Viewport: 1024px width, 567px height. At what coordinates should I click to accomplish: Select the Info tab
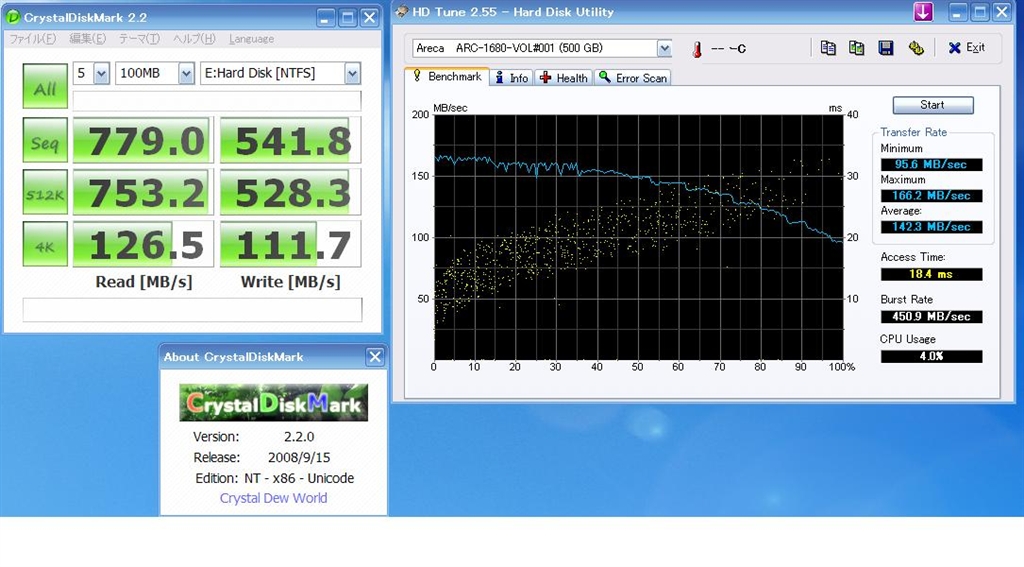(x=511, y=78)
